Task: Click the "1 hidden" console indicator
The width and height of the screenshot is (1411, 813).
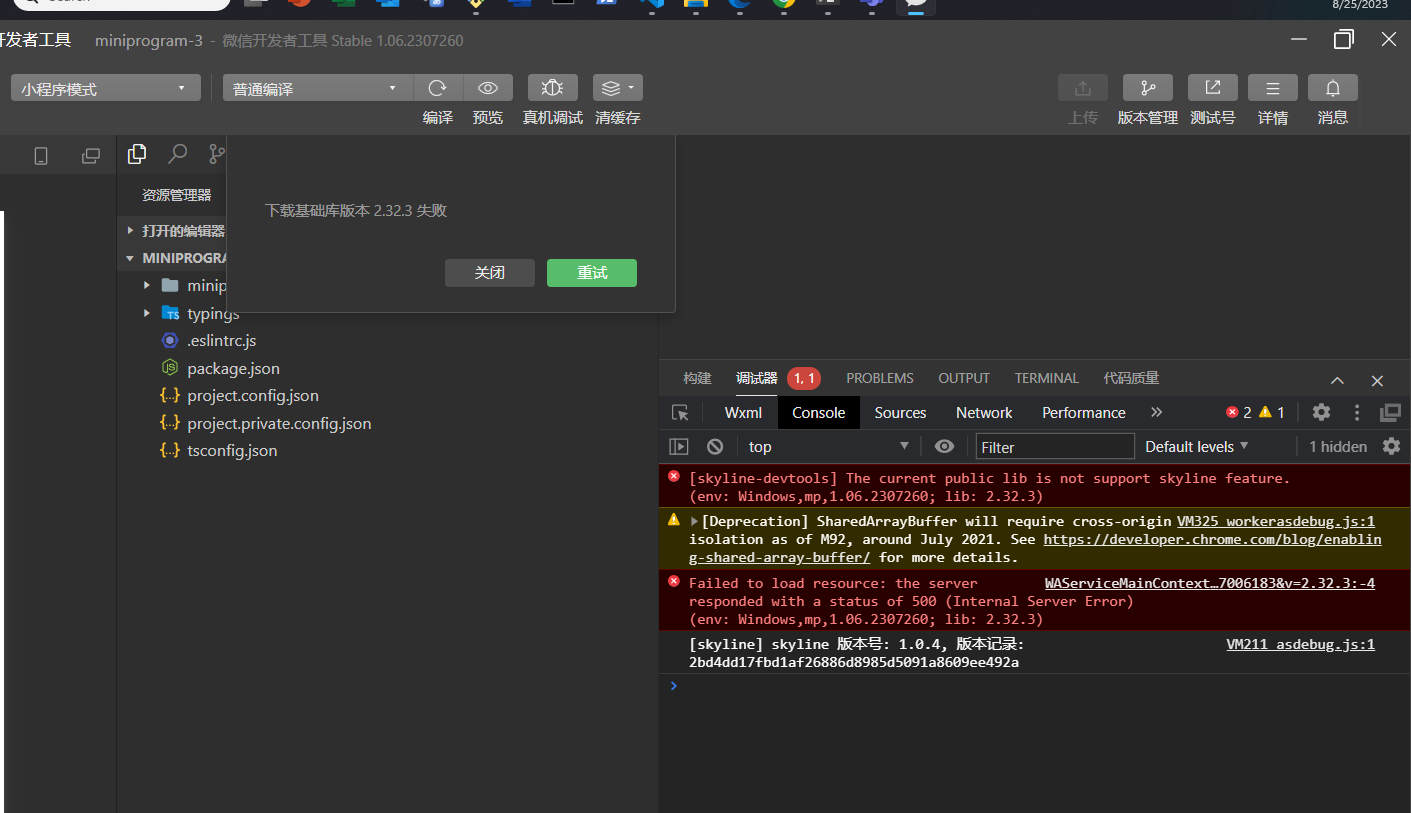Action: click(x=1338, y=447)
